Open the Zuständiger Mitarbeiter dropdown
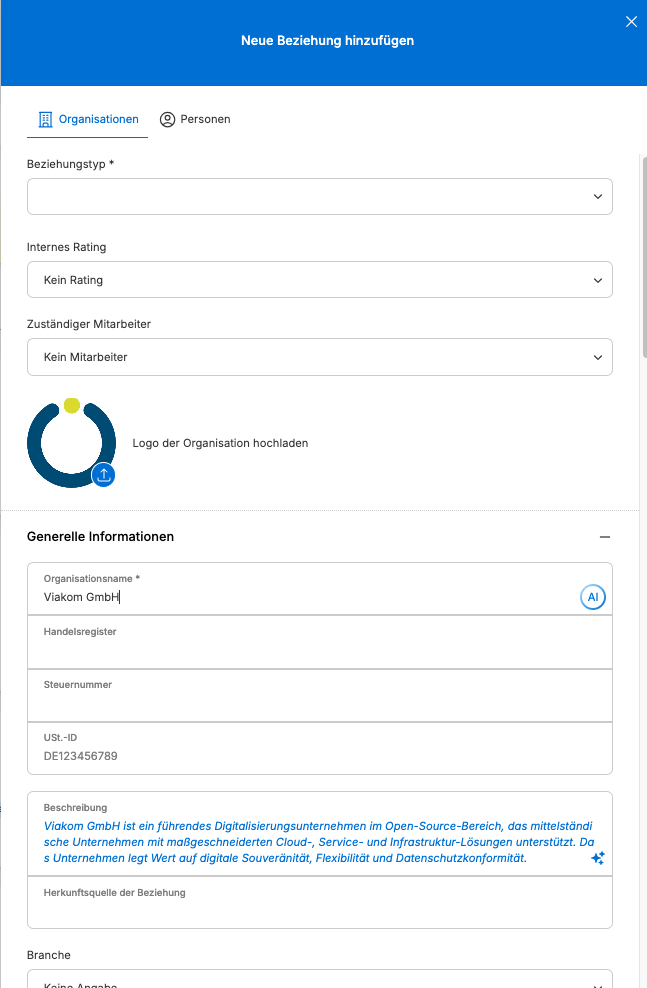The height and width of the screenshot is (988, 647). pos(319,357)
